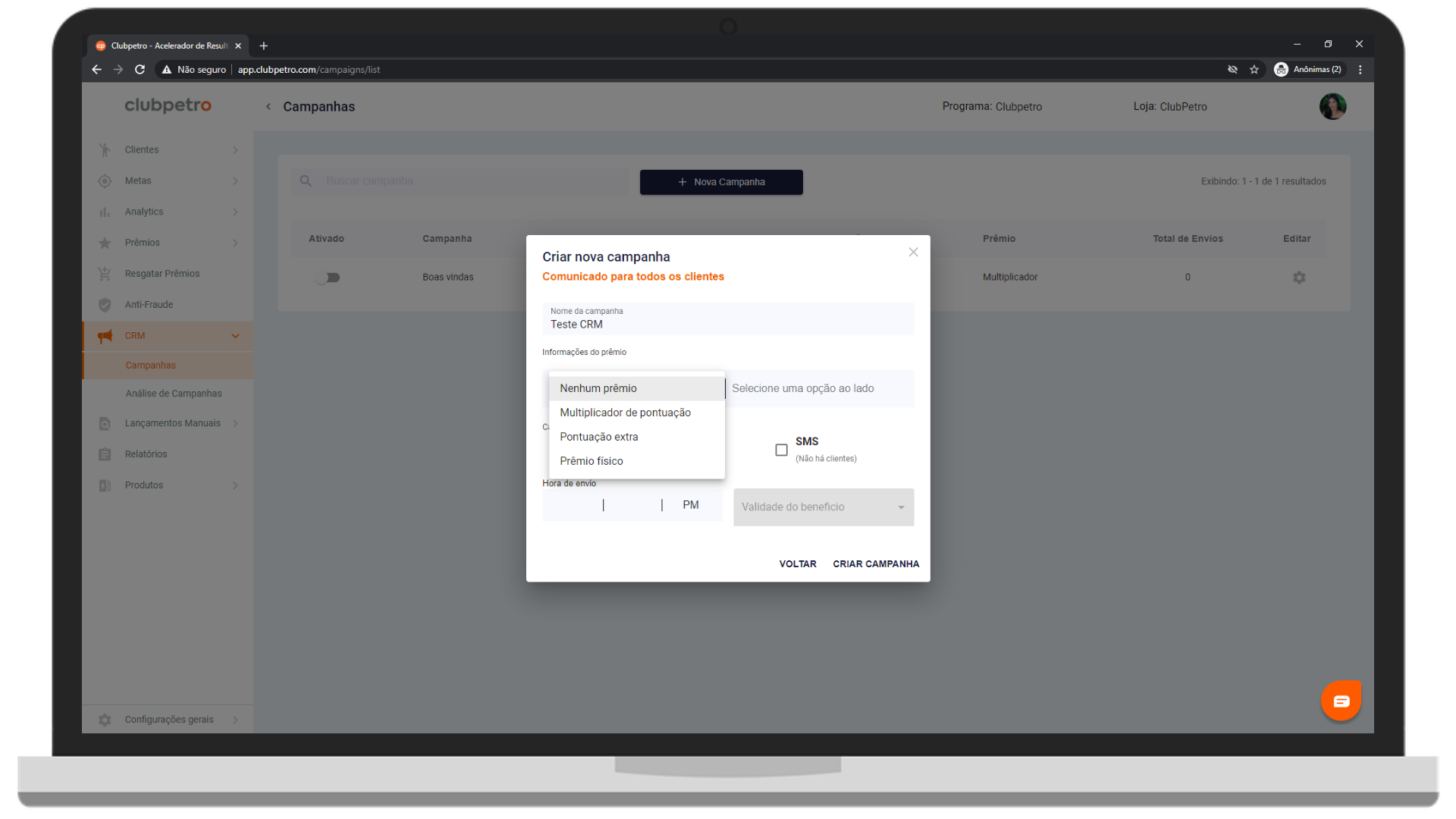
Task: Select Multiplicador de pontuação option
Action: (x=625, y=413)
